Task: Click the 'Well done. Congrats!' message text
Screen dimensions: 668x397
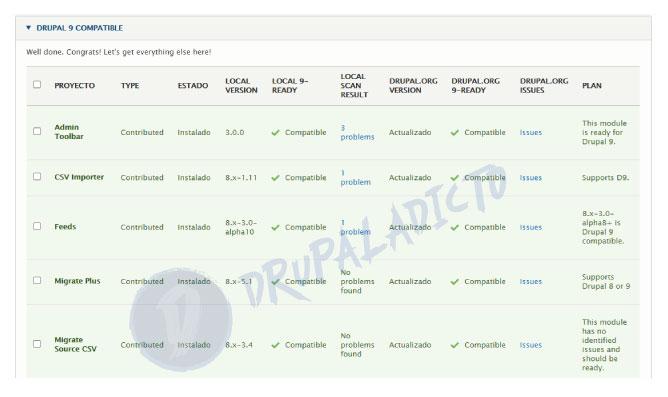Action: [x=119, y=52]
